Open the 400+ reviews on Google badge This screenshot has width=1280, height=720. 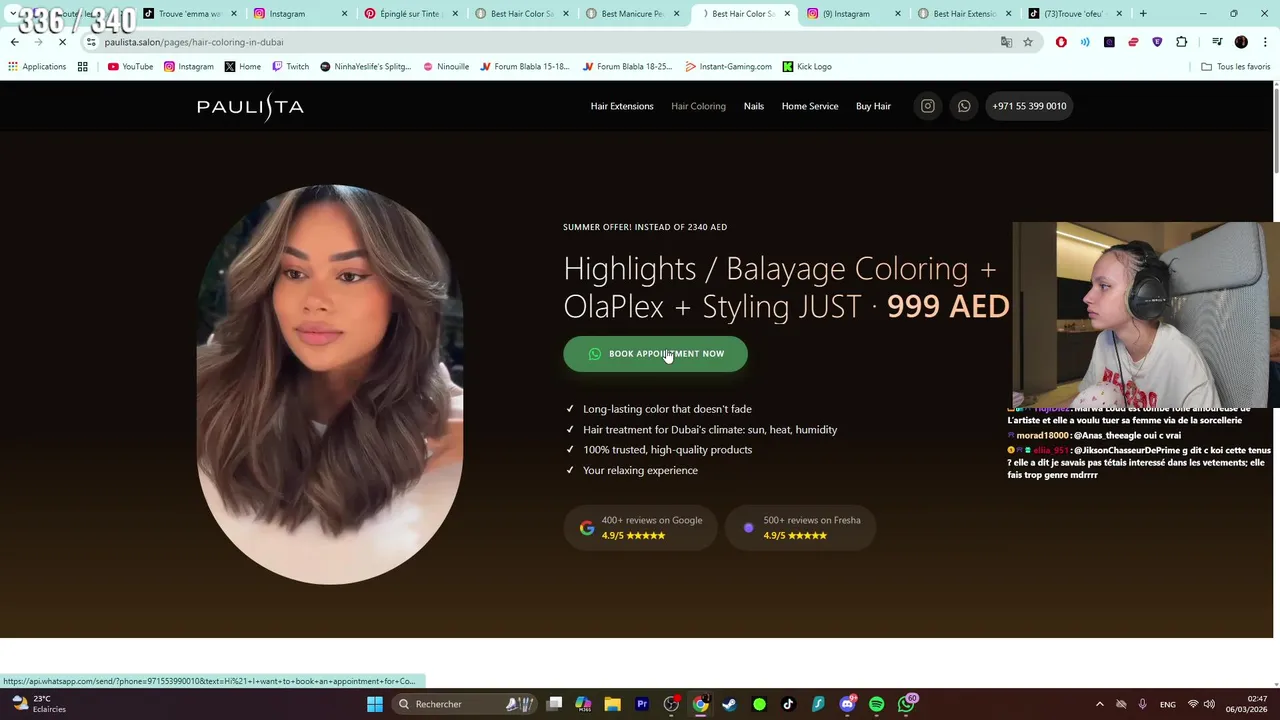tap(641, 527)
